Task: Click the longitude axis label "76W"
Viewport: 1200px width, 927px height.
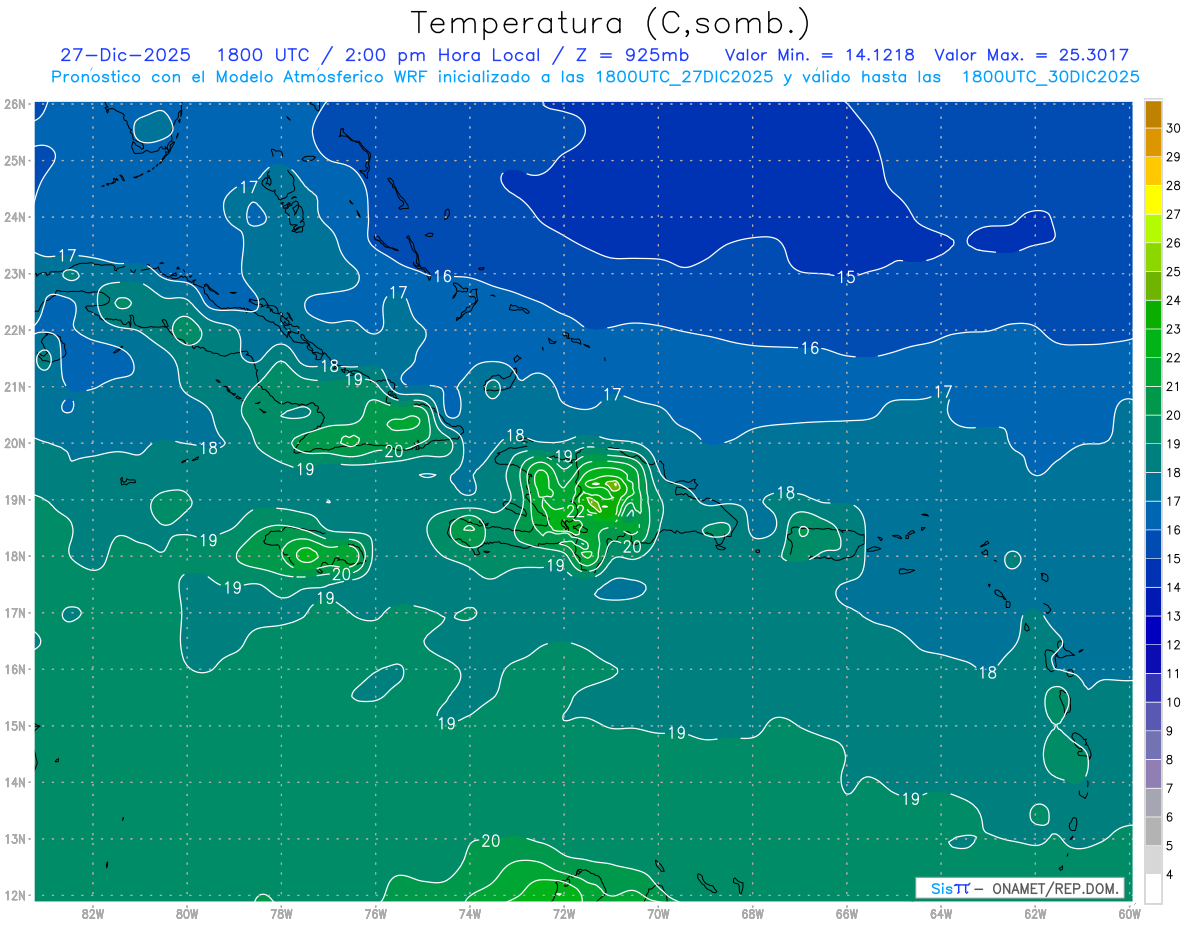Action: (x=375, y=912)
